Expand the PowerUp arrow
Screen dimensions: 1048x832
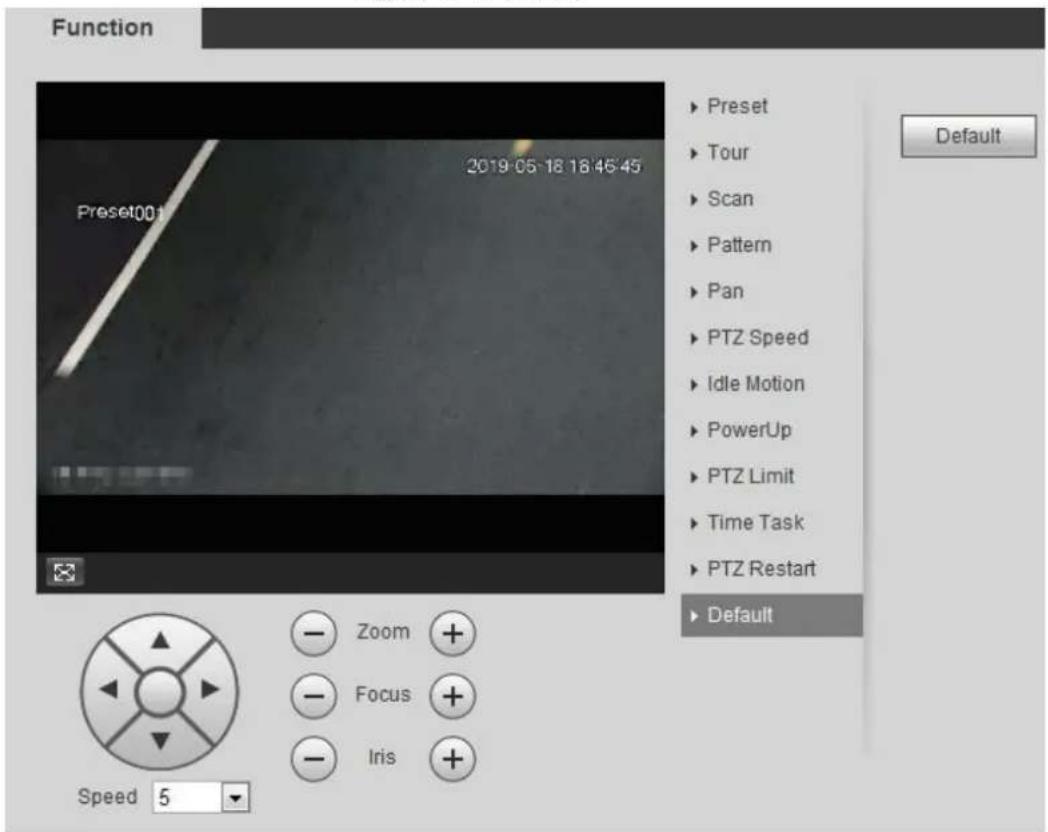pyautogui.click(x=694, y=431)
